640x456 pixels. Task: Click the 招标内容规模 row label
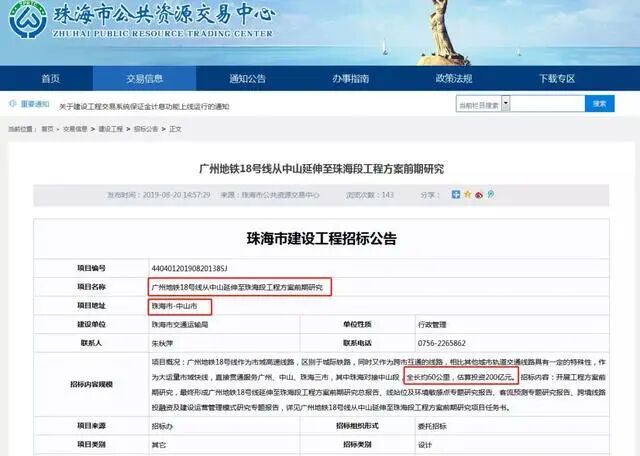click(91, 384)
